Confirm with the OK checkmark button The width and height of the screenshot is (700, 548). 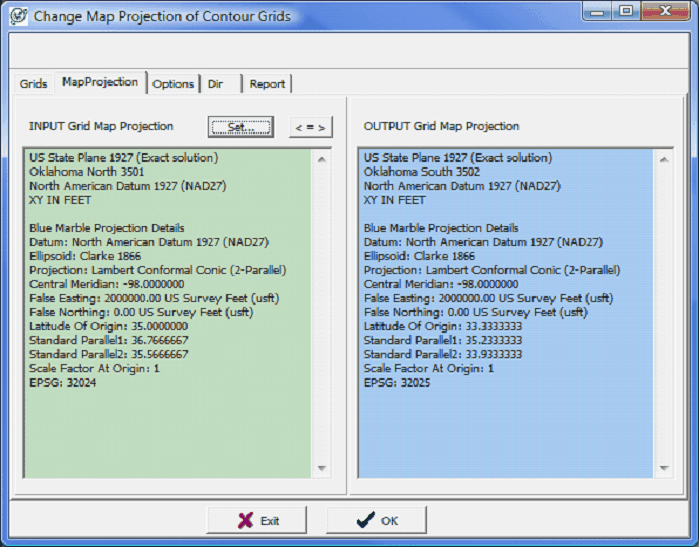(x=377, y=520)
